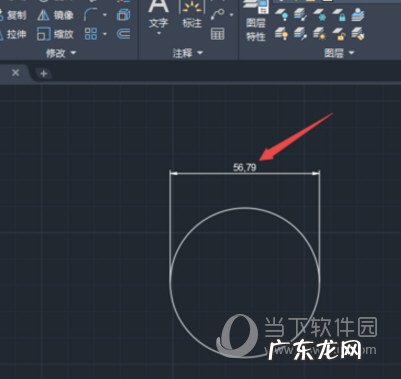401x379 pixels.
Task: Select the Leader tool icon
Action: point(218,15)
